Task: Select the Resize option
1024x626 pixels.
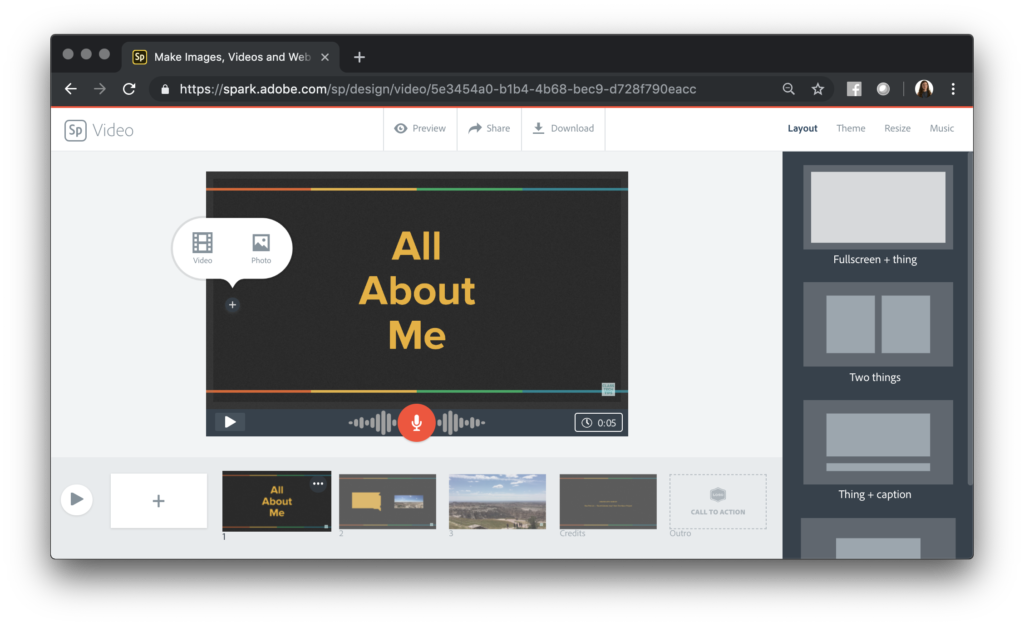Action: [897, 128]
